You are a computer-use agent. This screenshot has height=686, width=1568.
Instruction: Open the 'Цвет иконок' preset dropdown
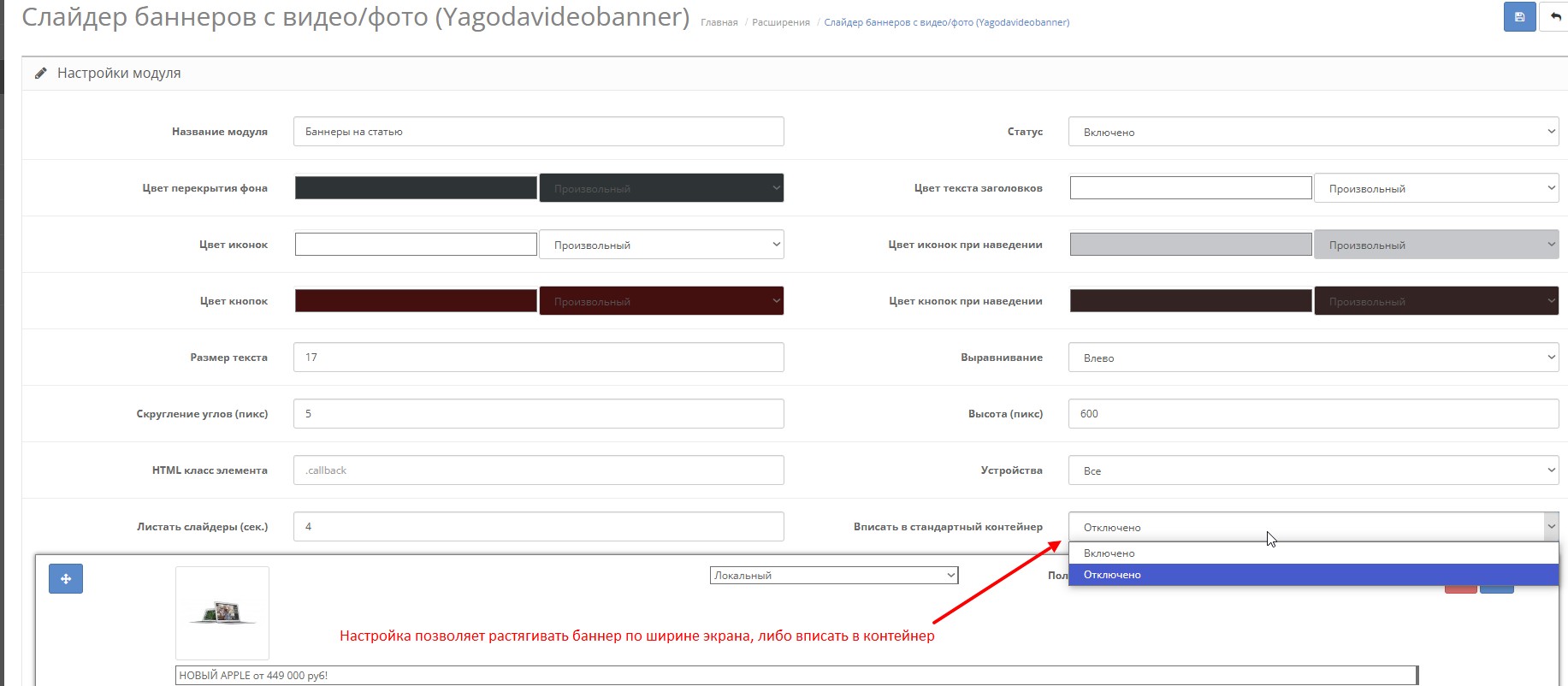(661, 245)
